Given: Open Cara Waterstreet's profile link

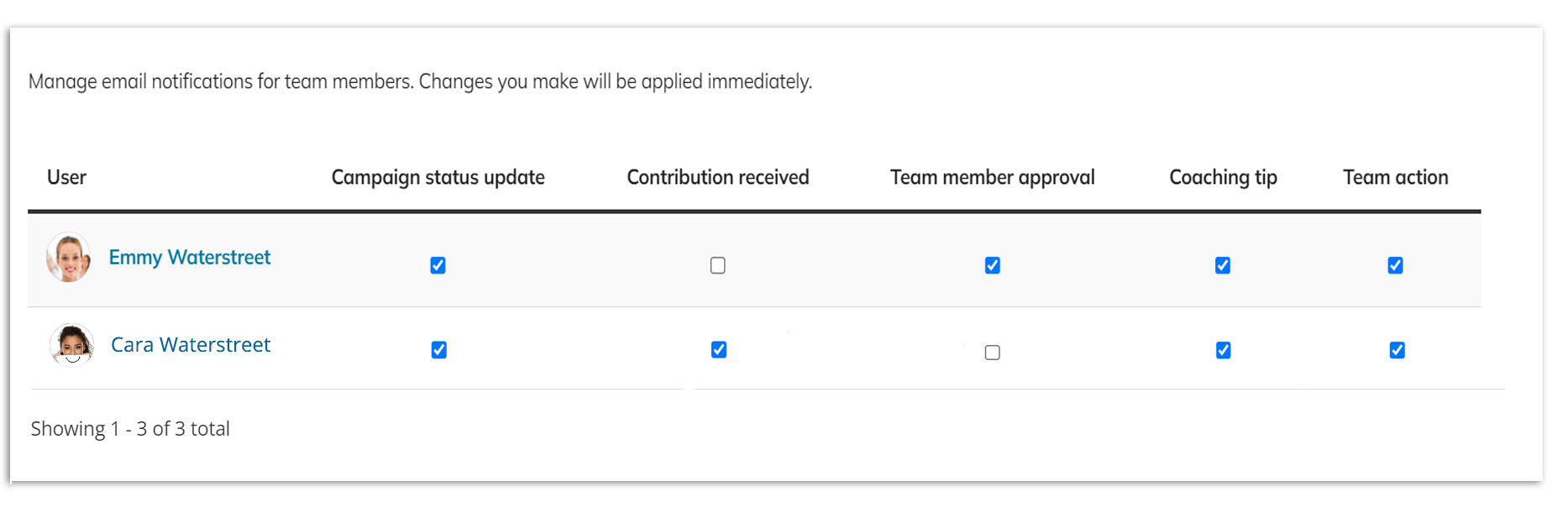Looking at the screenshot, I should point(191,344).
